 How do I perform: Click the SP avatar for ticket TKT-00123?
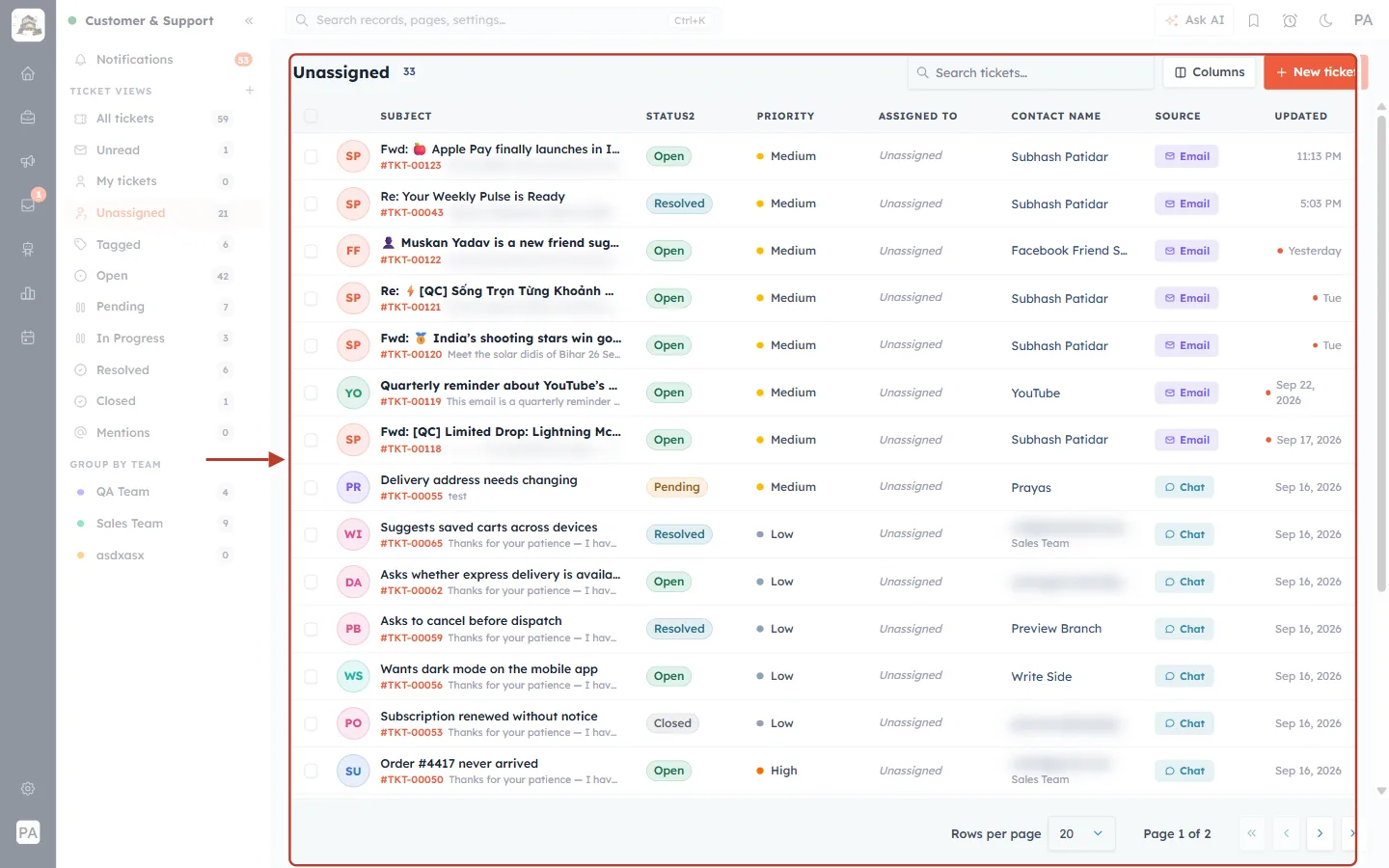353,156
